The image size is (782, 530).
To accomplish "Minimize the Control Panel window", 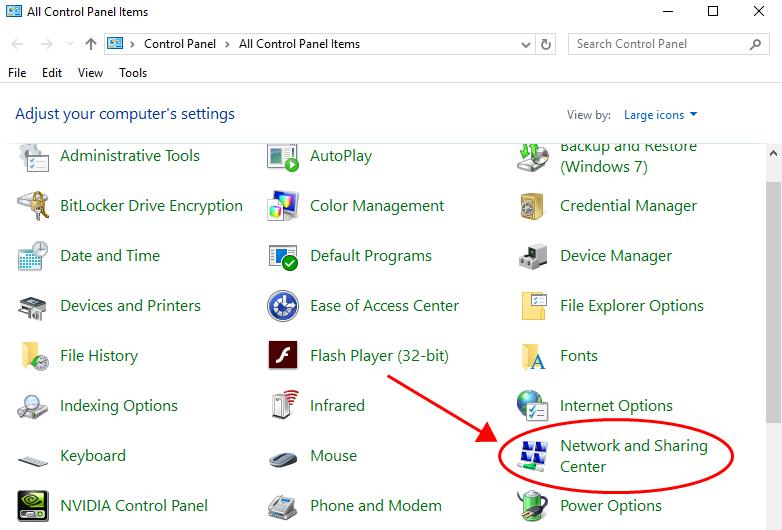I will pyautogui.click(x=668, y=11).
